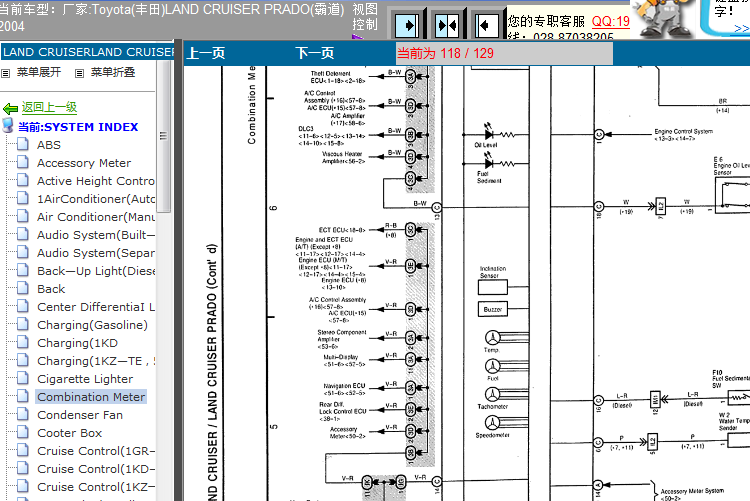The image size is (750, 501).
Task: Click the LAND CRUISER tab header
Action: tap(88, 52)
